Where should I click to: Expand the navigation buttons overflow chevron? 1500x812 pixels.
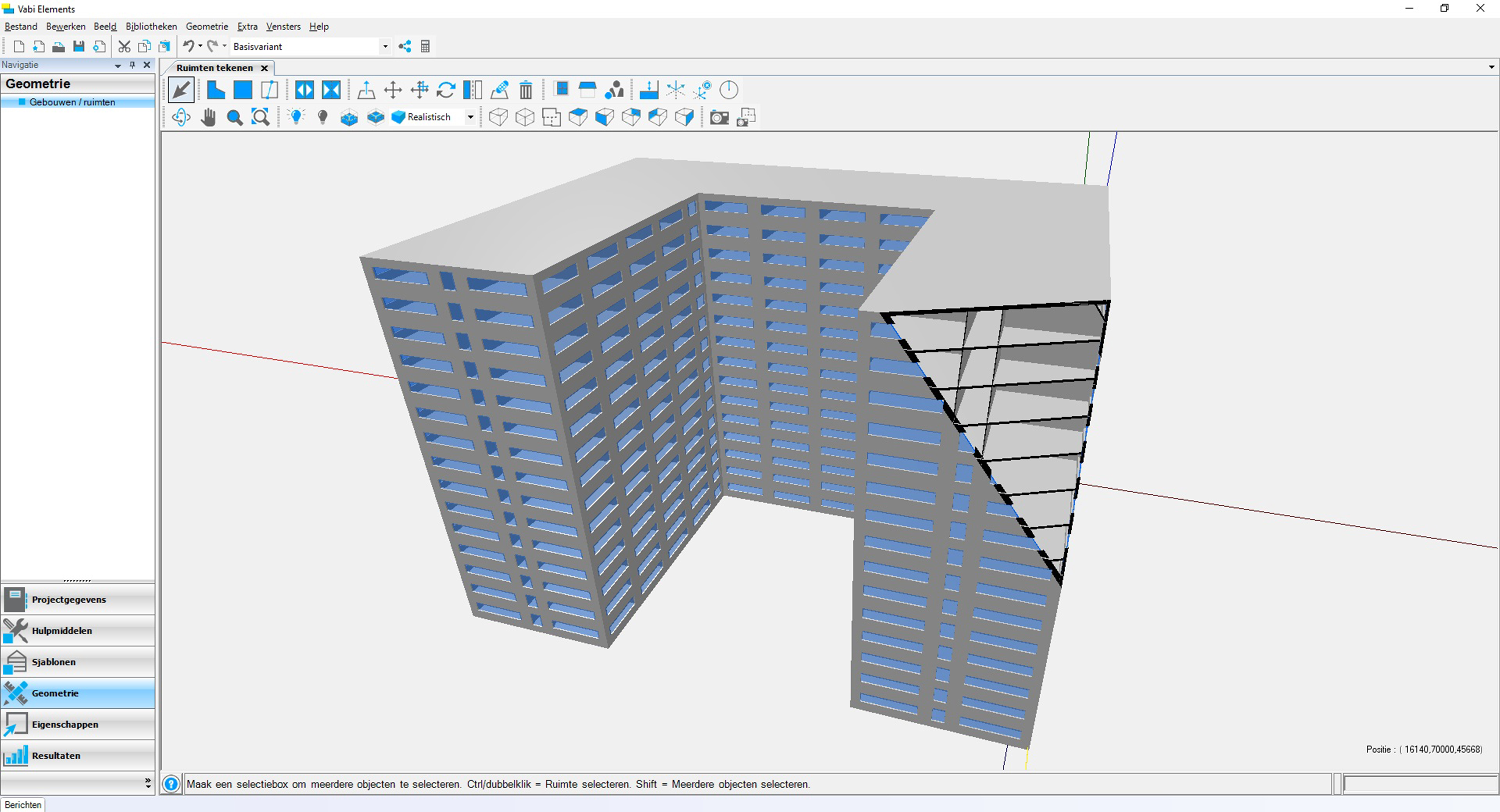(148, 784)
